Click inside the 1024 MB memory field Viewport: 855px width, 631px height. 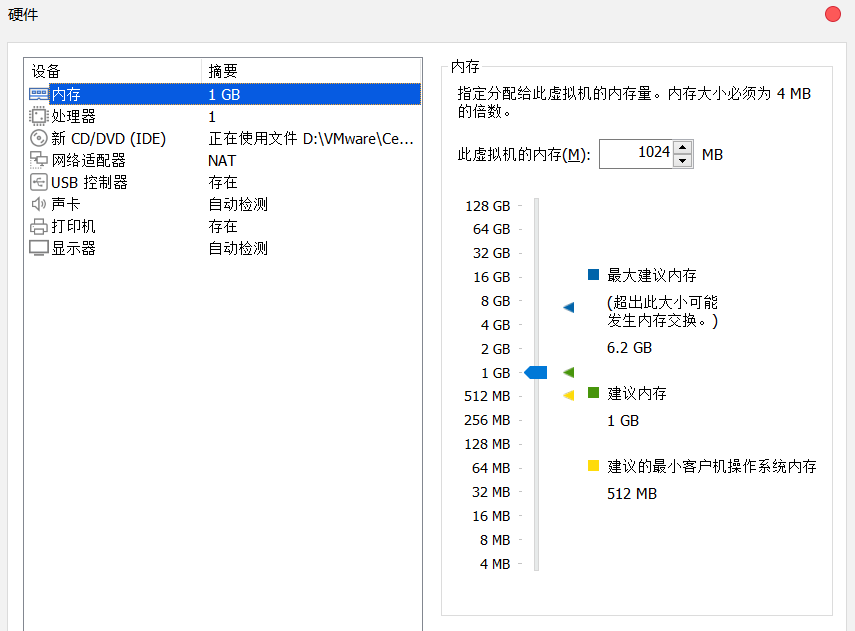(x=635, y=154)
